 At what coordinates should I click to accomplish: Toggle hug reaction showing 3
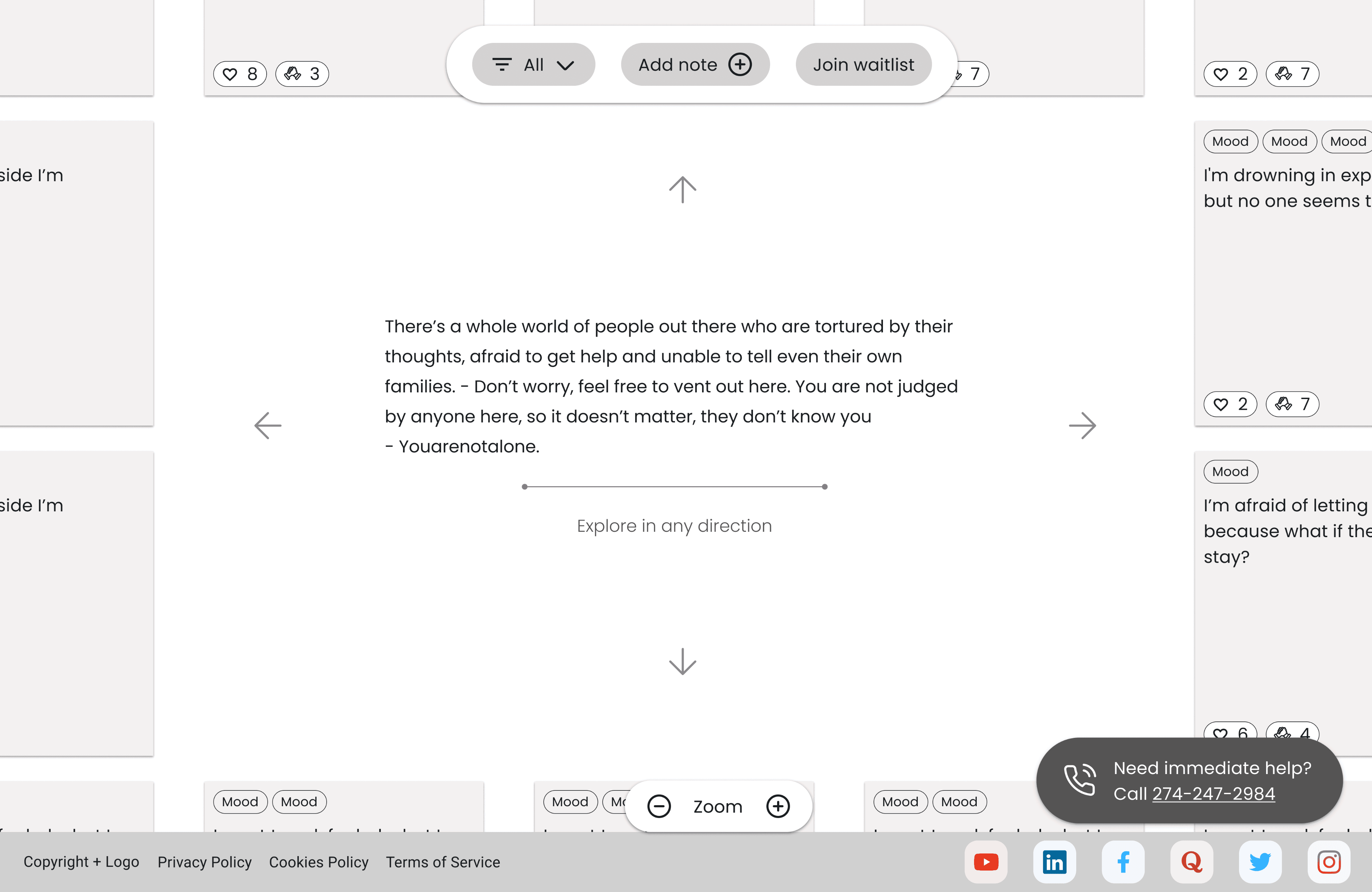(x=302, y=74)
